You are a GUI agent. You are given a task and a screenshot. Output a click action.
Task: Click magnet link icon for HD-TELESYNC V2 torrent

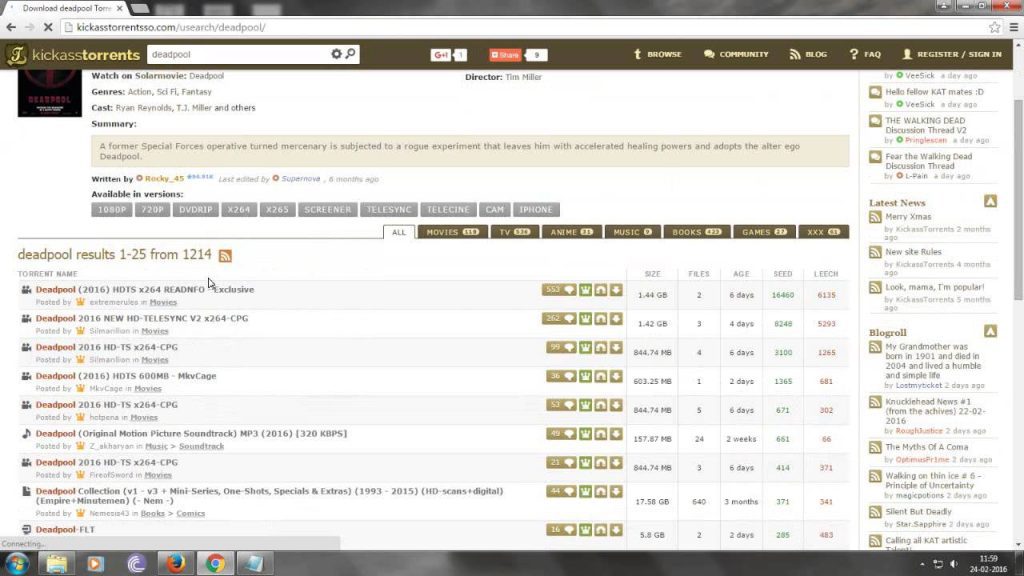tap(600, 319)
